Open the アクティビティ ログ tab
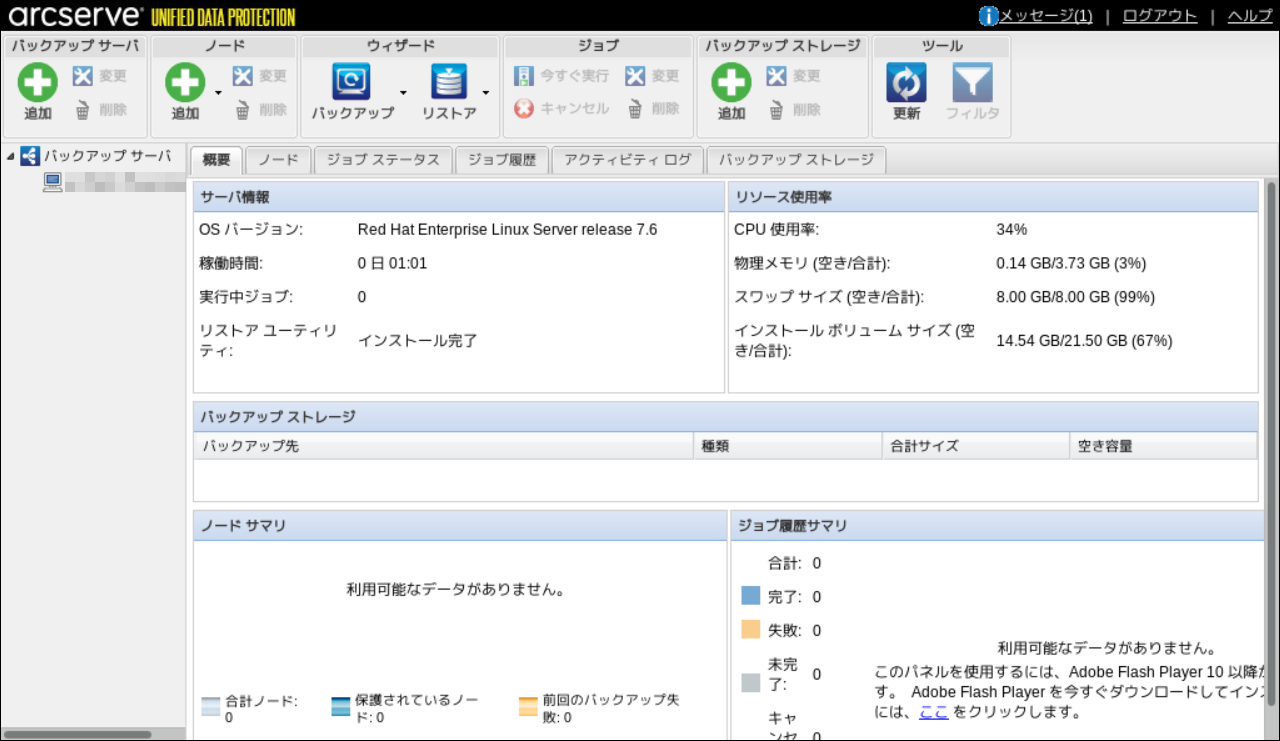 pos(627,160)
